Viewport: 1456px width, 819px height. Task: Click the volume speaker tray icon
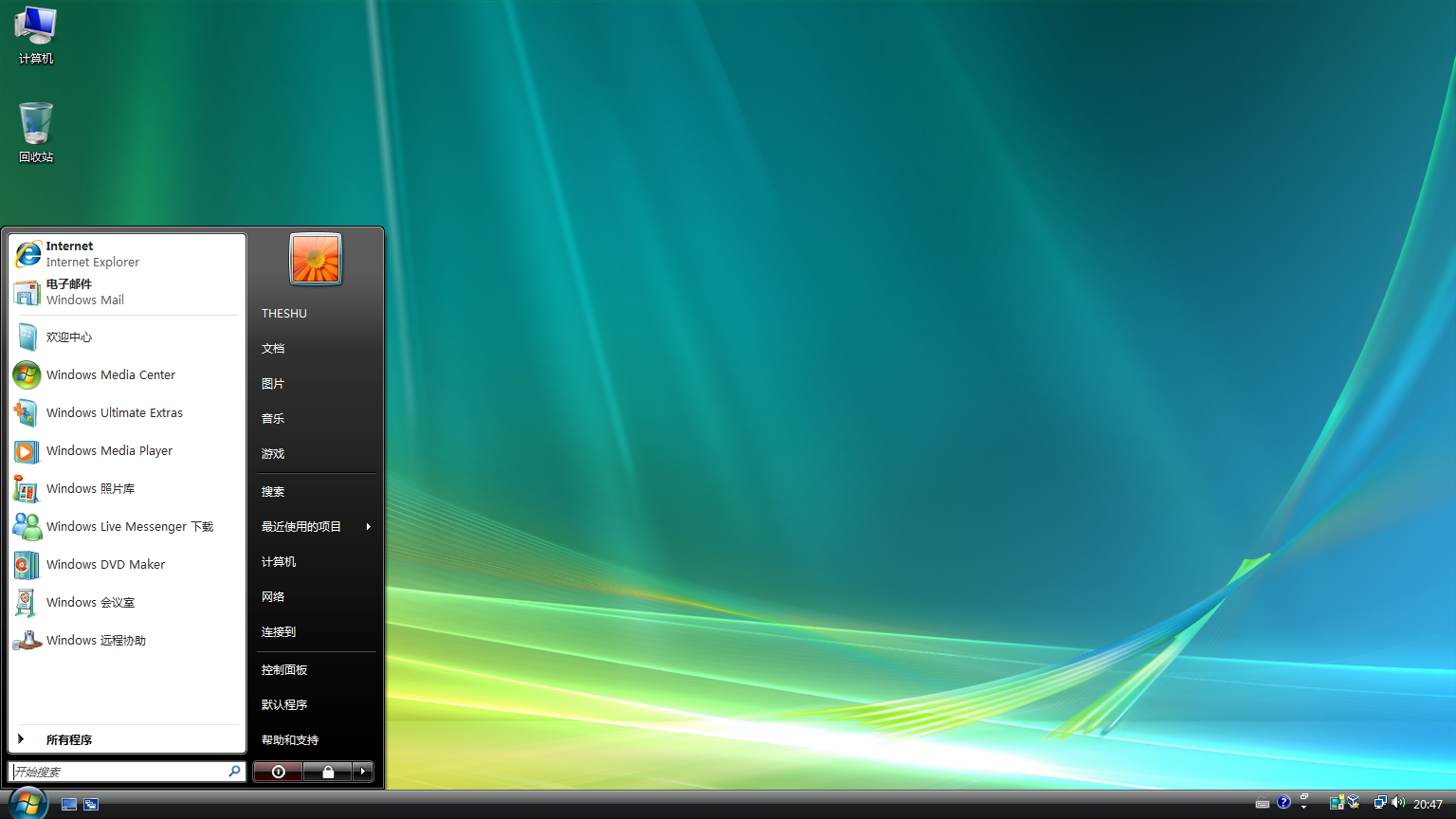pos(1399,803)
